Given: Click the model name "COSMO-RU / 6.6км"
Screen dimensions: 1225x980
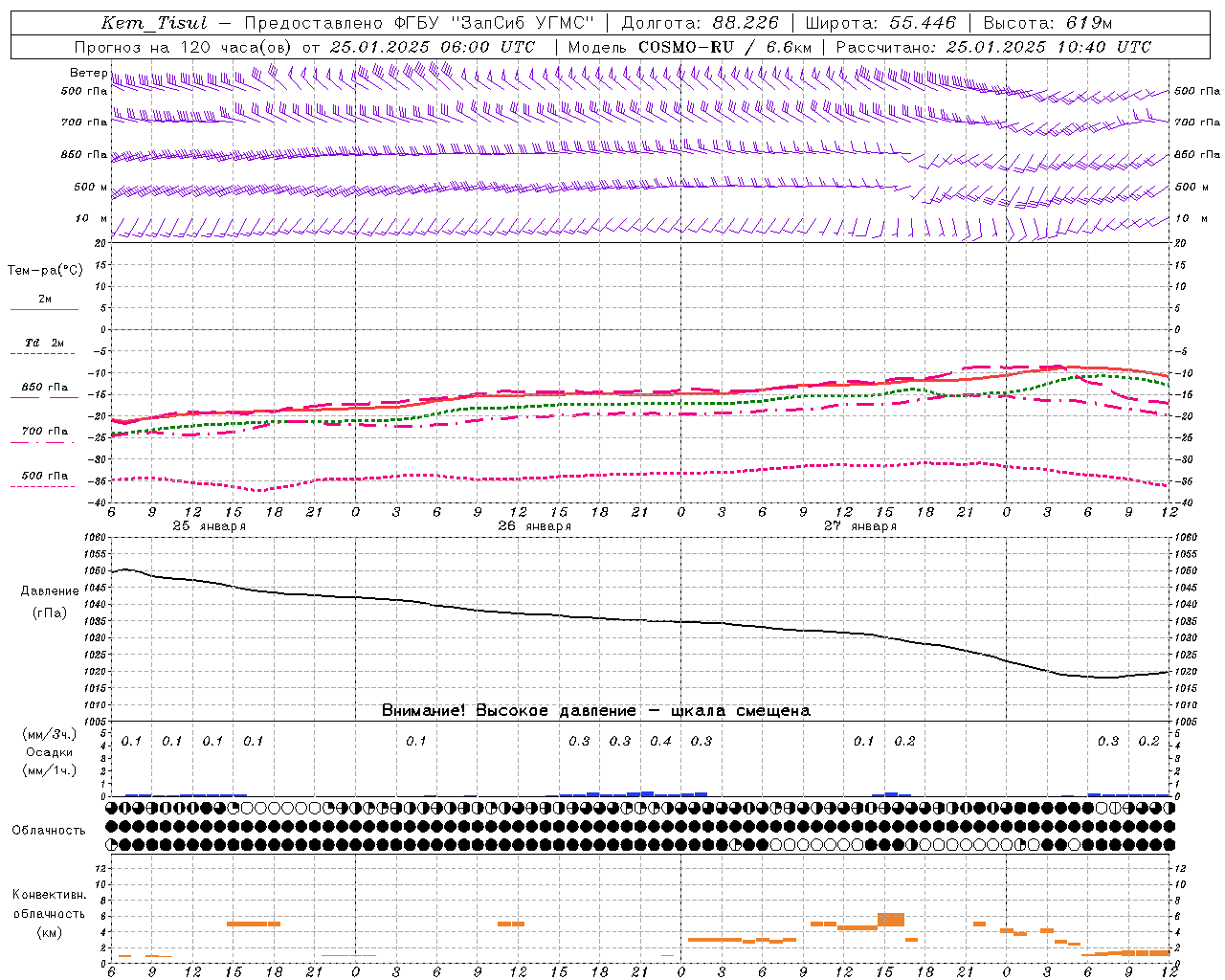Looking at the screenshot, I should tap(724, 47).
